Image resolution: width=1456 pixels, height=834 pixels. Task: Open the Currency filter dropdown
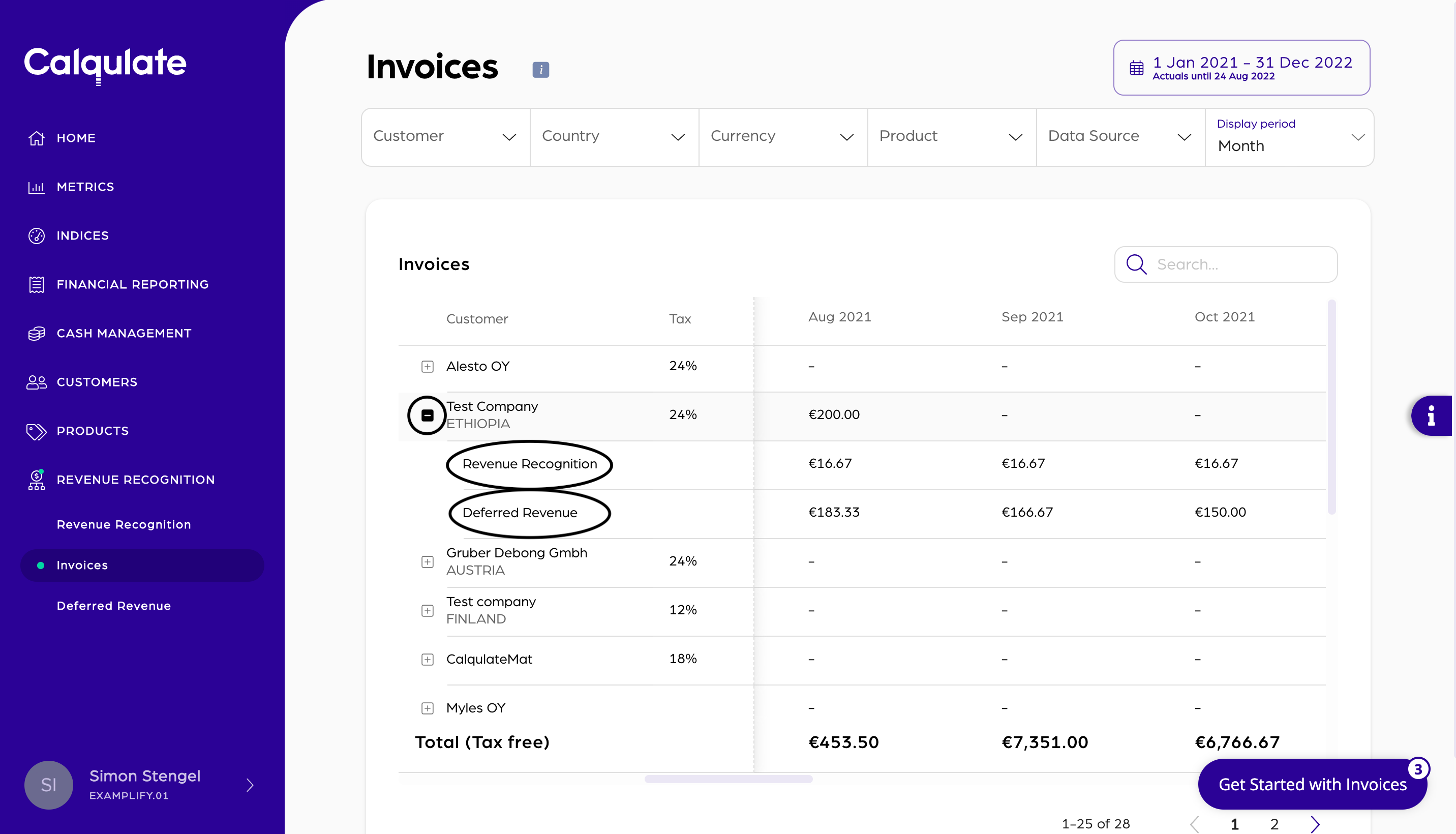coord(782,137)
